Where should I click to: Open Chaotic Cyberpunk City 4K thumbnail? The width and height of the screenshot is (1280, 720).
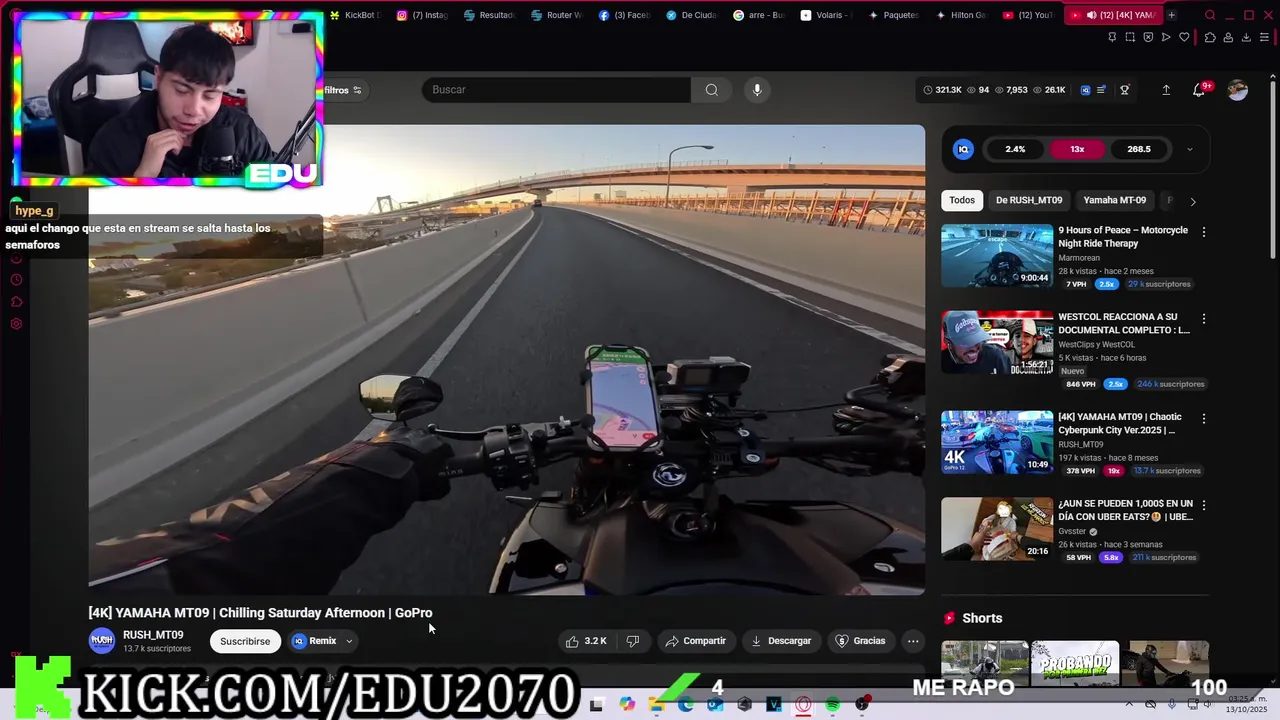(997, 442)
